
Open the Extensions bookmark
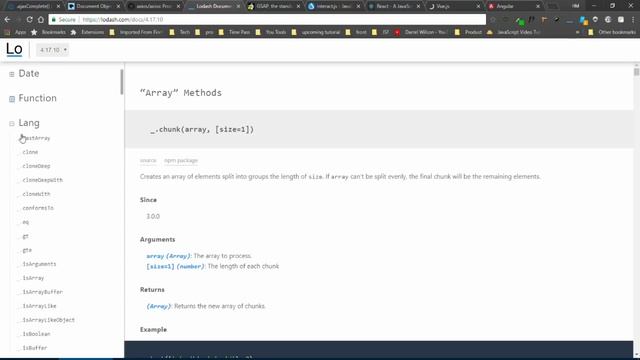87,32
